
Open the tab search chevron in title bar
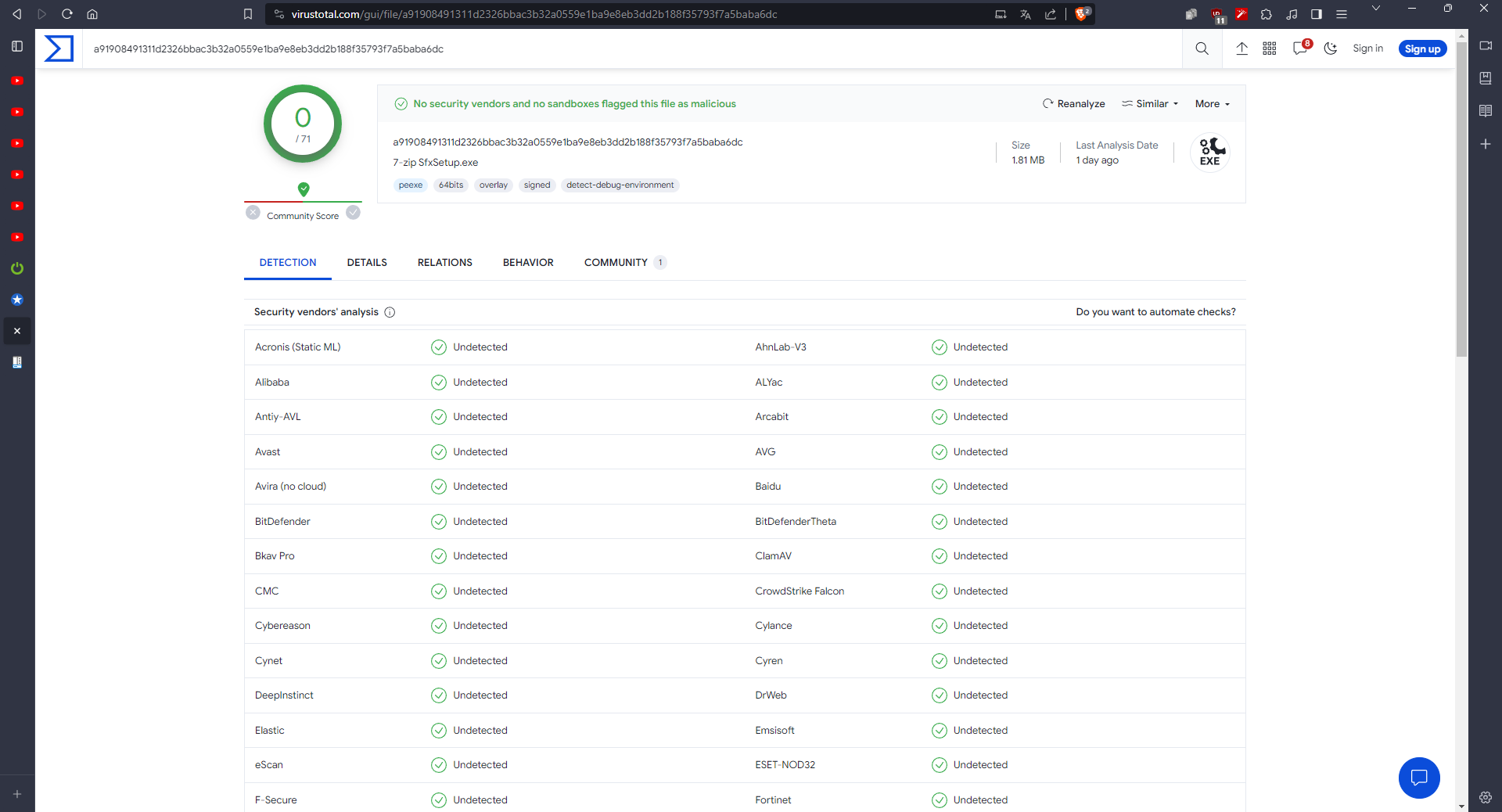(1376, 8)
